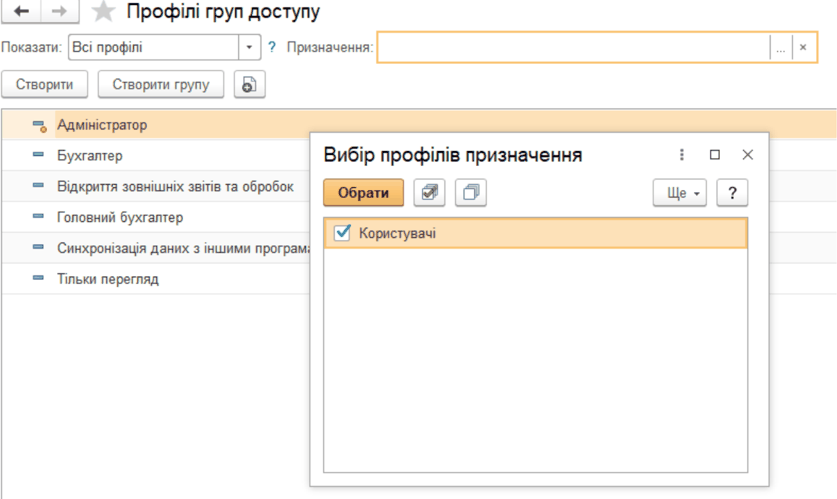Image resolution: width=837 pixels, height=499 pixels.
Task: Add page to favorites with star icon
Action: coord(103,11)
